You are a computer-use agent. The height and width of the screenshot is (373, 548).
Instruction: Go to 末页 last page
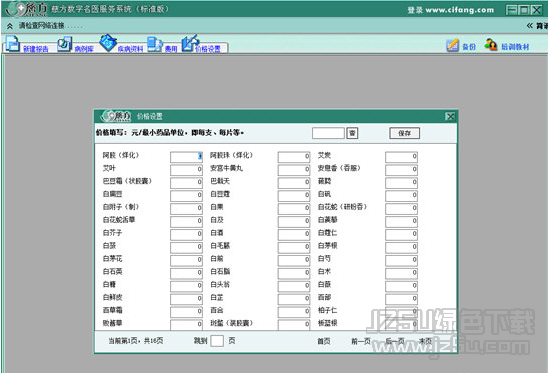click(425, 341)
